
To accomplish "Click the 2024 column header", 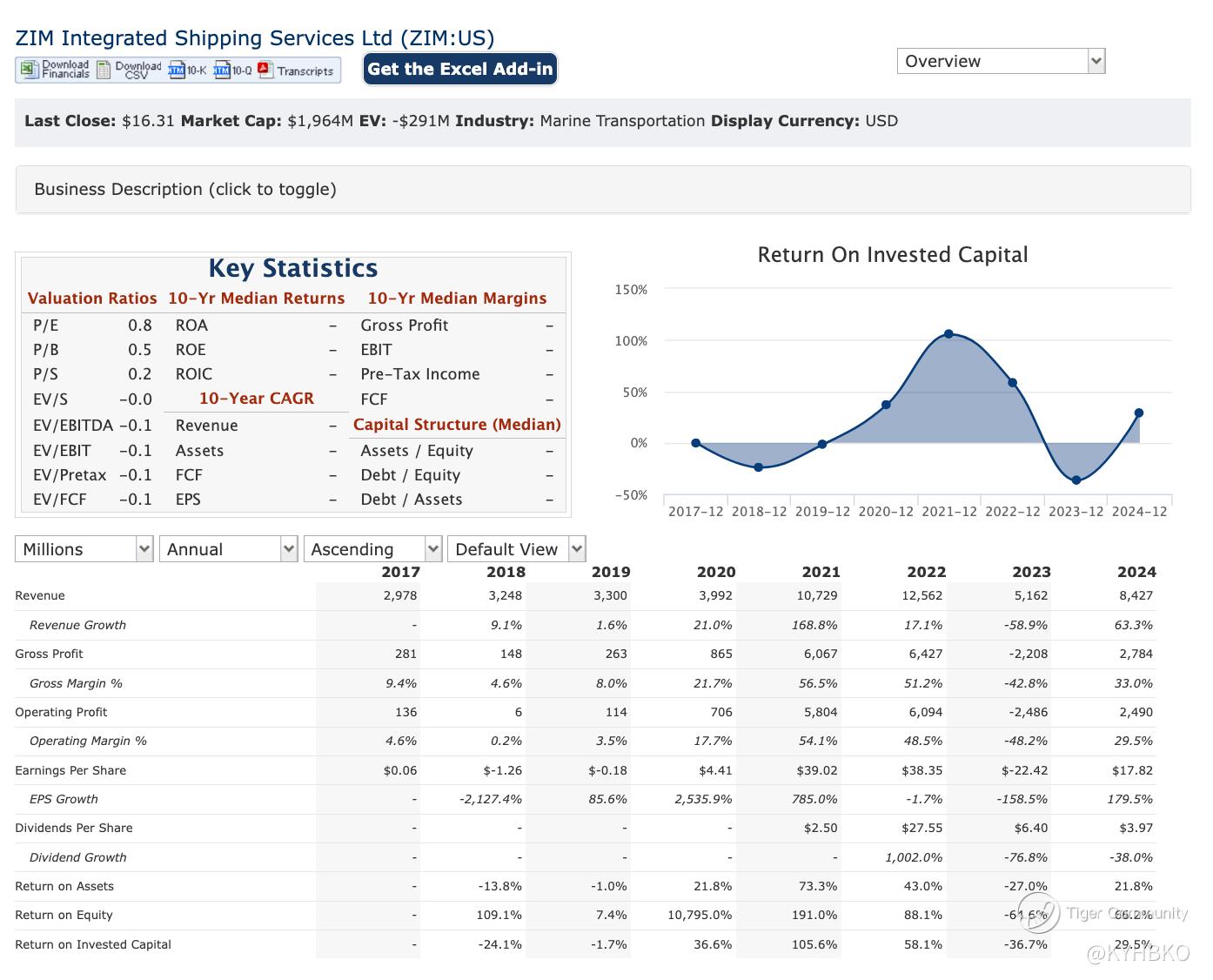I will tap(1136, 572).
